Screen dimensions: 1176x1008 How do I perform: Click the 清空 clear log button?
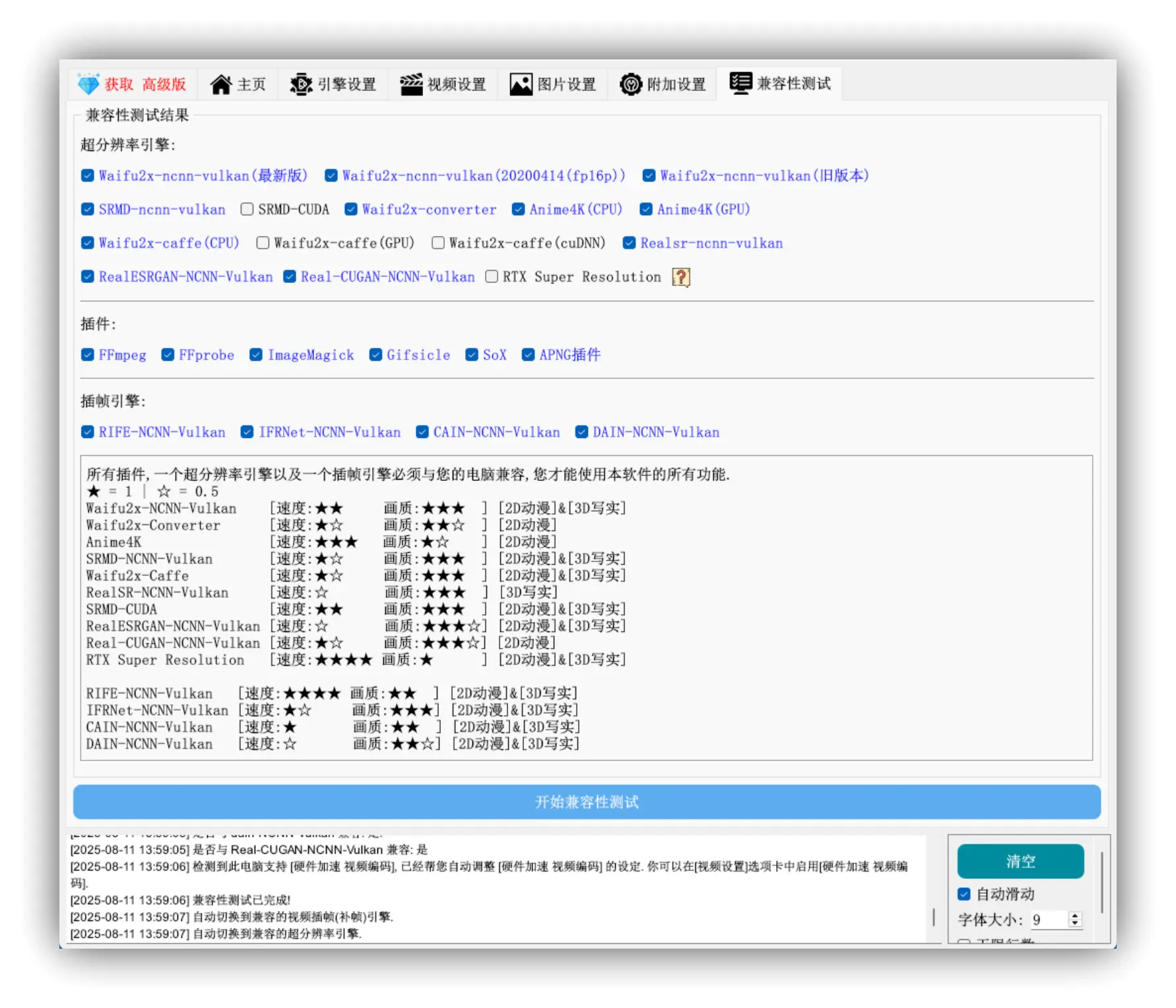pyautogui.click(x=1020, y=862)
